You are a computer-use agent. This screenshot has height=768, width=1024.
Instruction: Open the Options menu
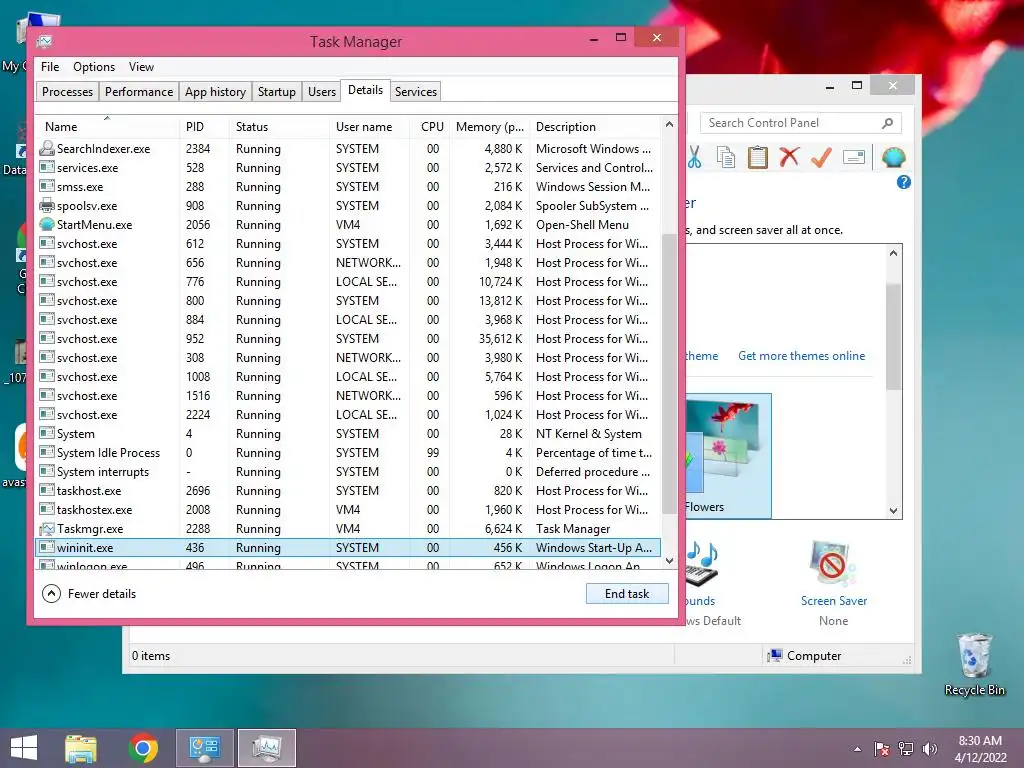tap(94, 67)
